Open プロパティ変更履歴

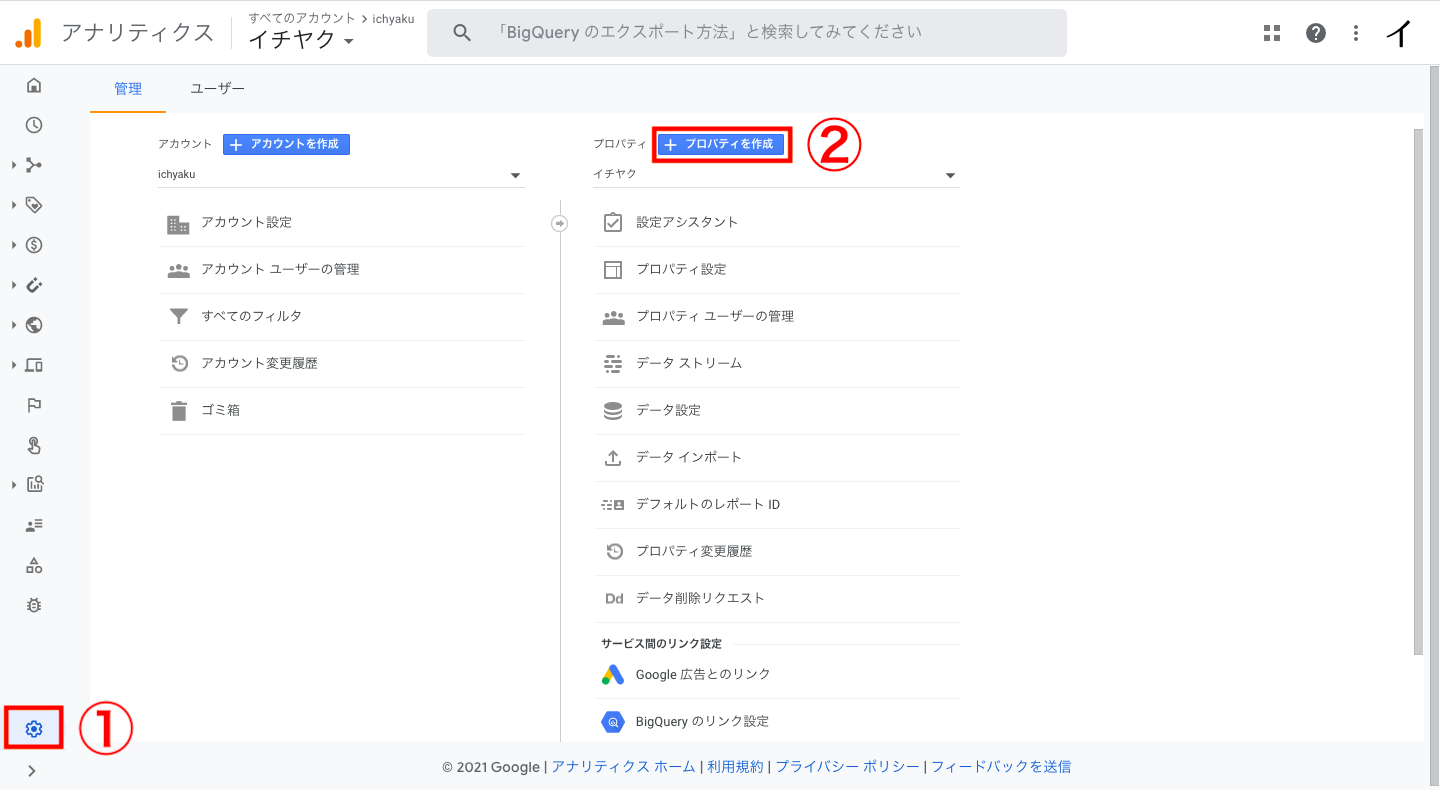[x=776, y=552]
